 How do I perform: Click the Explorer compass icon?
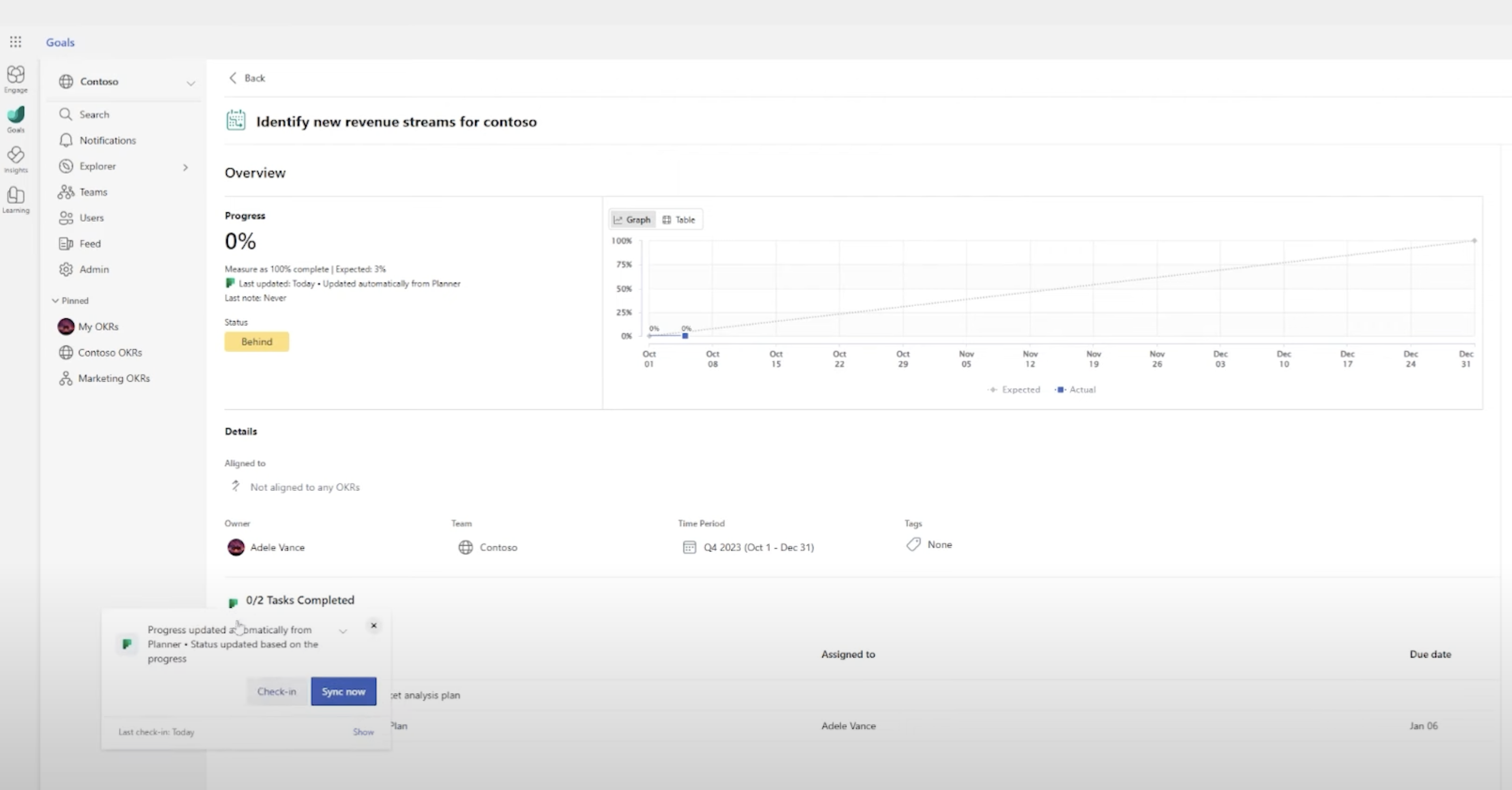pyautogui.click(x=66, y=166)
